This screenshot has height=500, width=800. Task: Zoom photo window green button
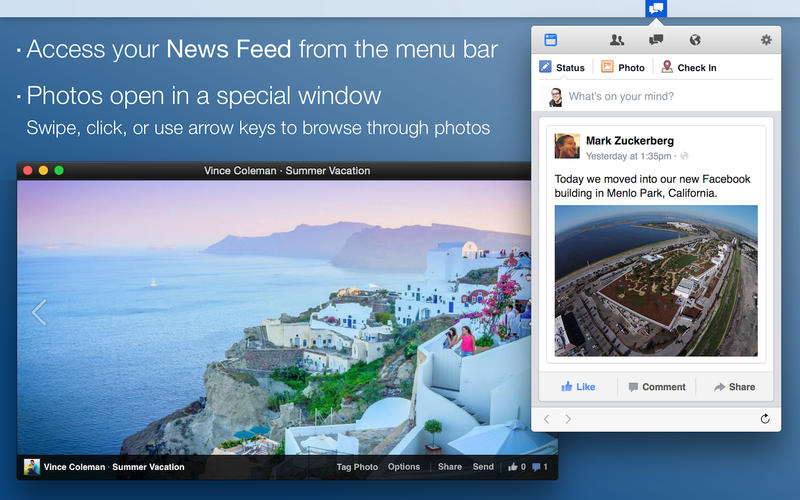point(59,170)
